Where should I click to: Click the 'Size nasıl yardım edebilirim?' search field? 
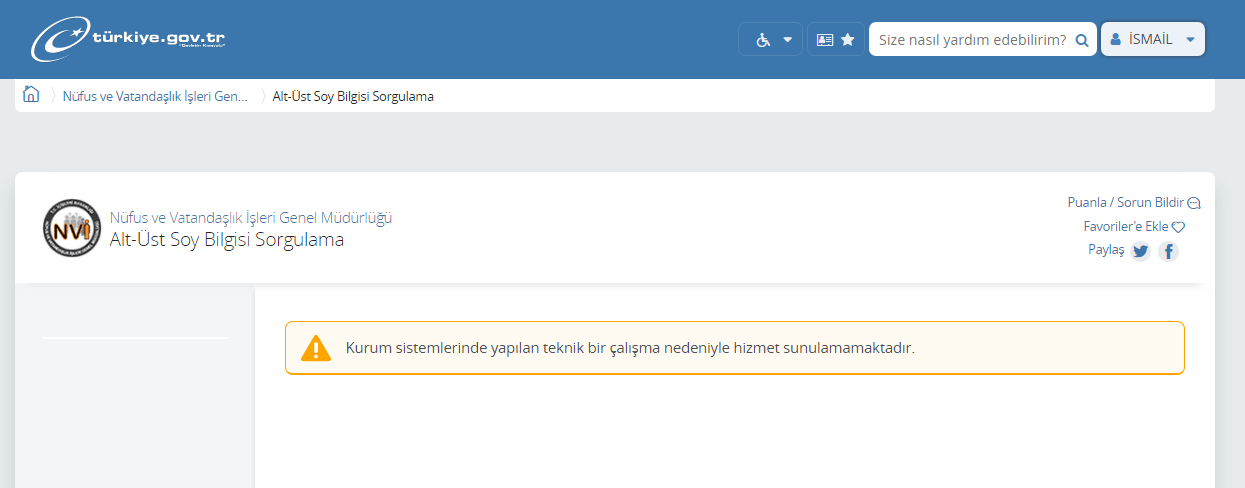tap(970, 40)
